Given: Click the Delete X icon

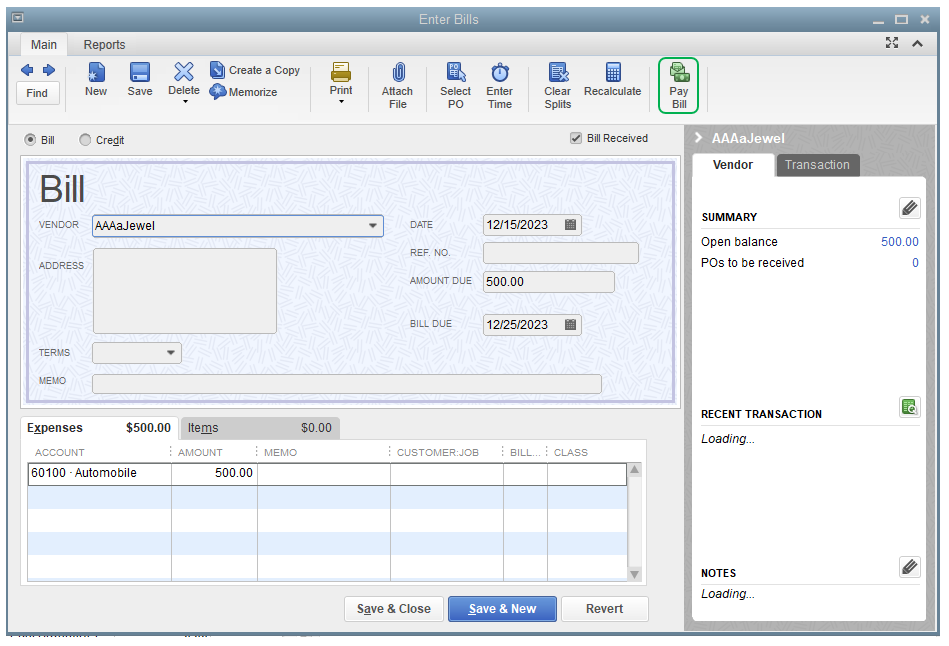Looking at the screenshot, I should click(x=184, y=71).
